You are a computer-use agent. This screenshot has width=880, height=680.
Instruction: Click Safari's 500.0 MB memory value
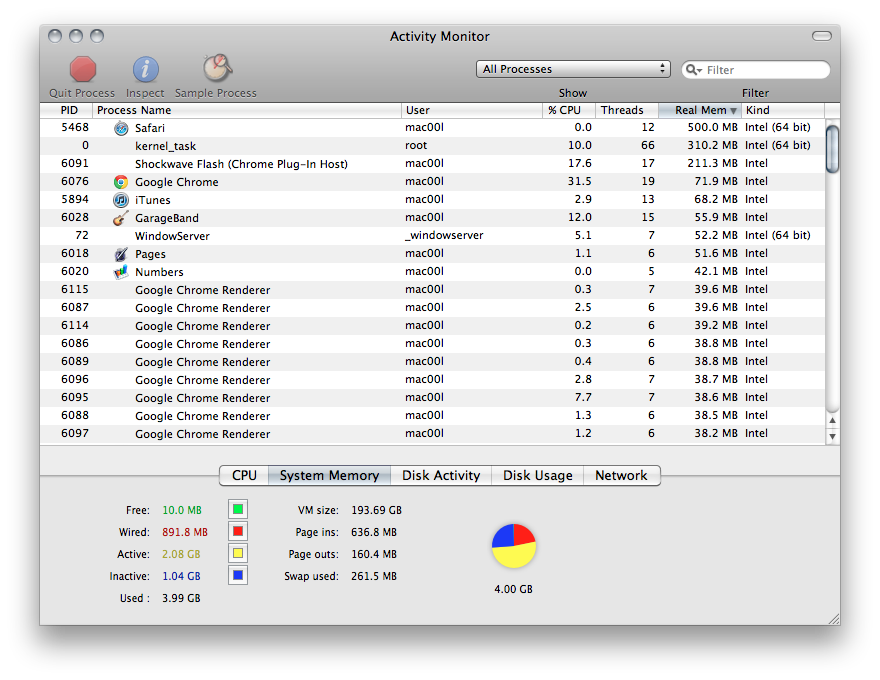click(712, 127)
